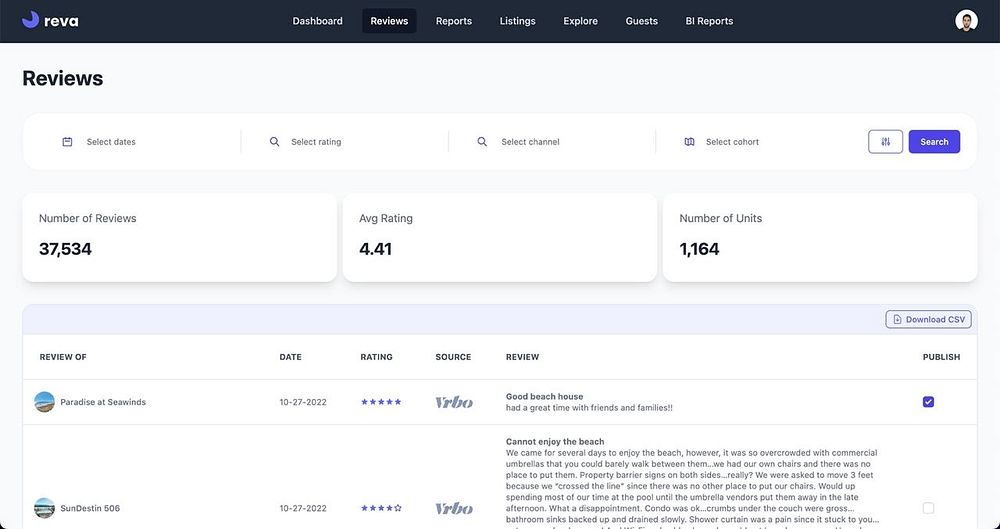Click the magnifier icon beside Select rating
The height and width of the screenshot is (529, 1000).
[274, 142]
